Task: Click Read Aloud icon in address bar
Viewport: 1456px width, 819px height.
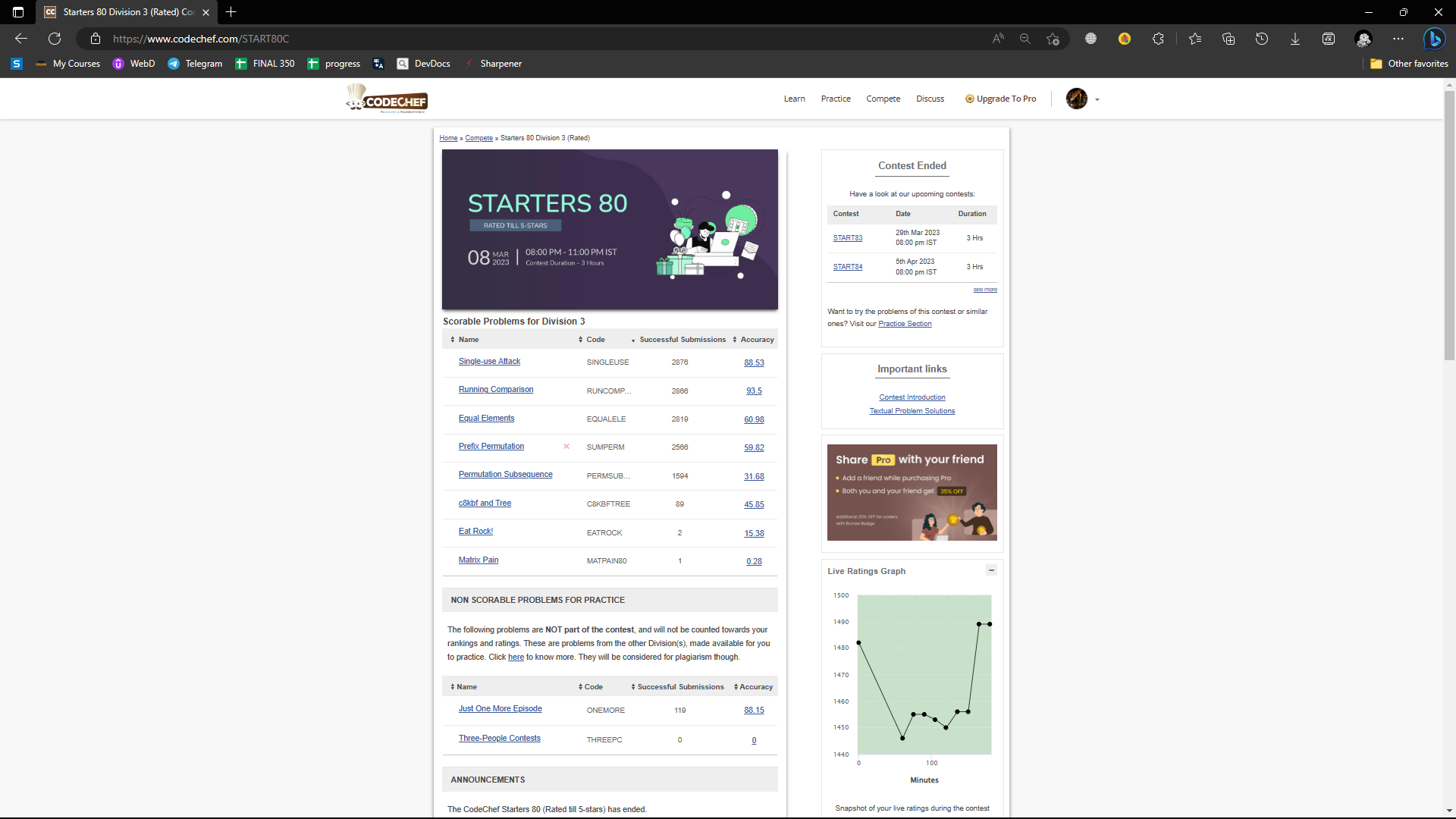Action: point(998,39)
